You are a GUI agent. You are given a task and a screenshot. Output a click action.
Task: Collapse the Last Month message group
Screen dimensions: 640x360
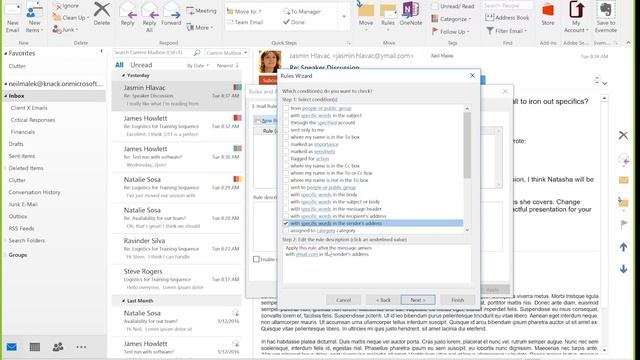[123, 301]
